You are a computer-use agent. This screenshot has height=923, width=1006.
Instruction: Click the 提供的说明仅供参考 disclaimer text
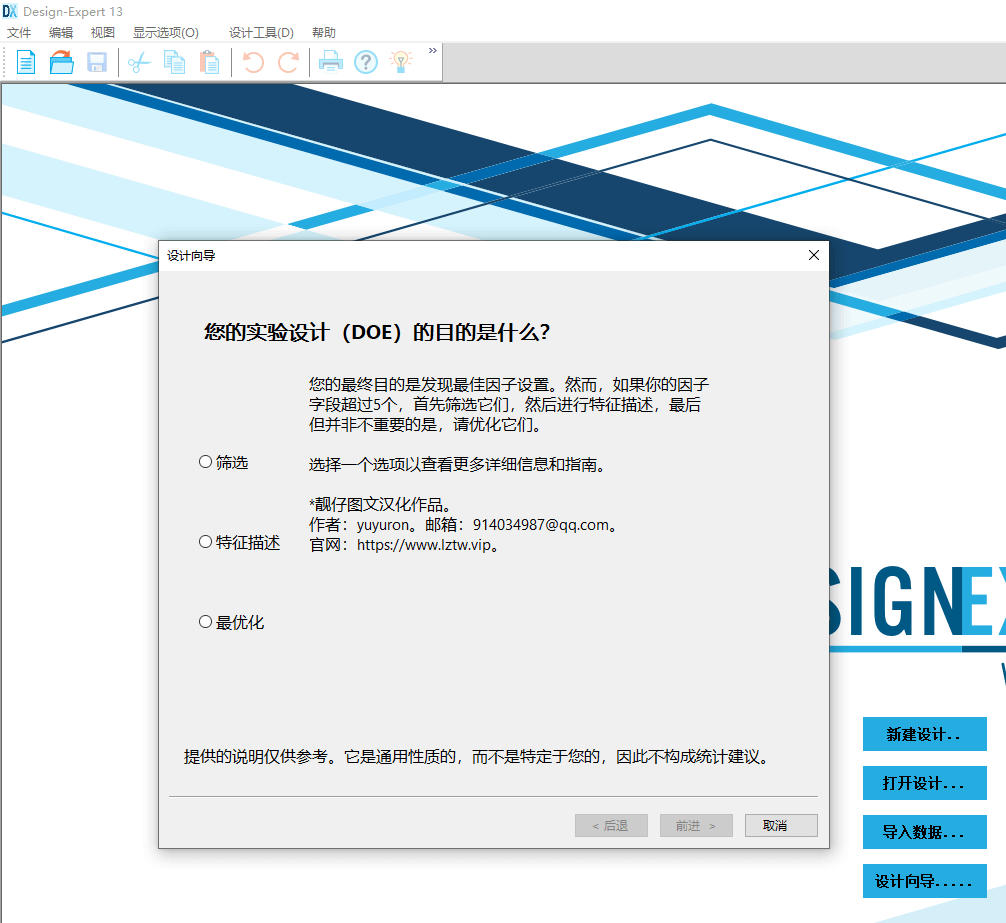(x=476, y=757)
